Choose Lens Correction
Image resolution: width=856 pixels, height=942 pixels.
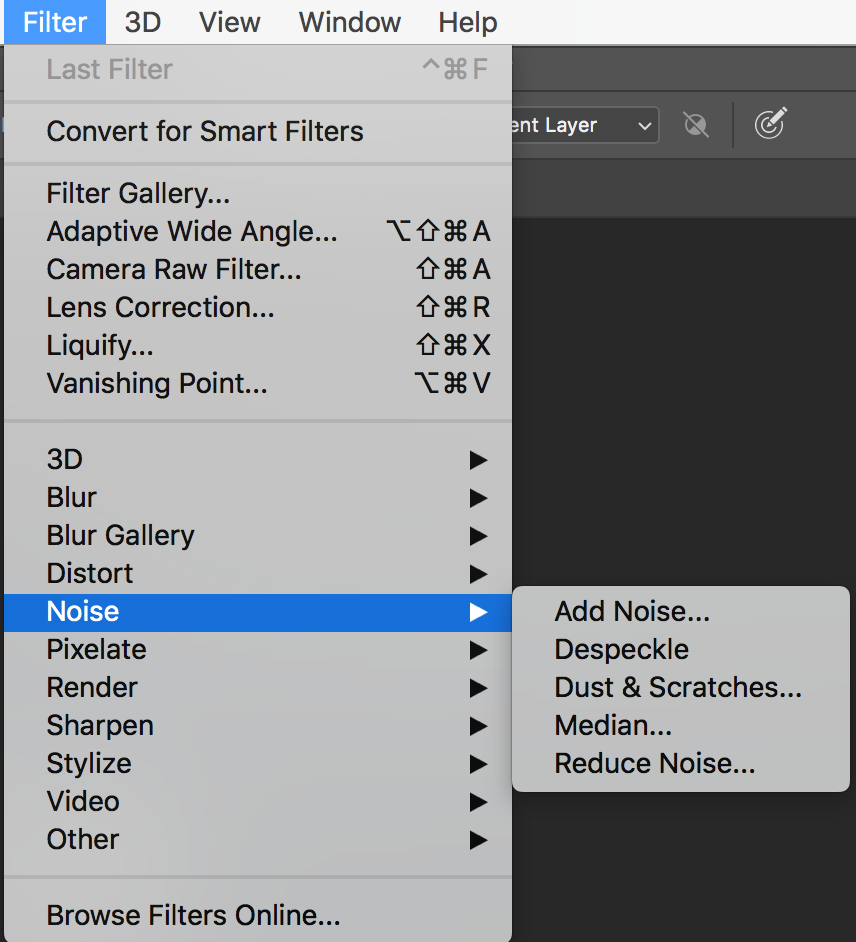pos(258,307)
